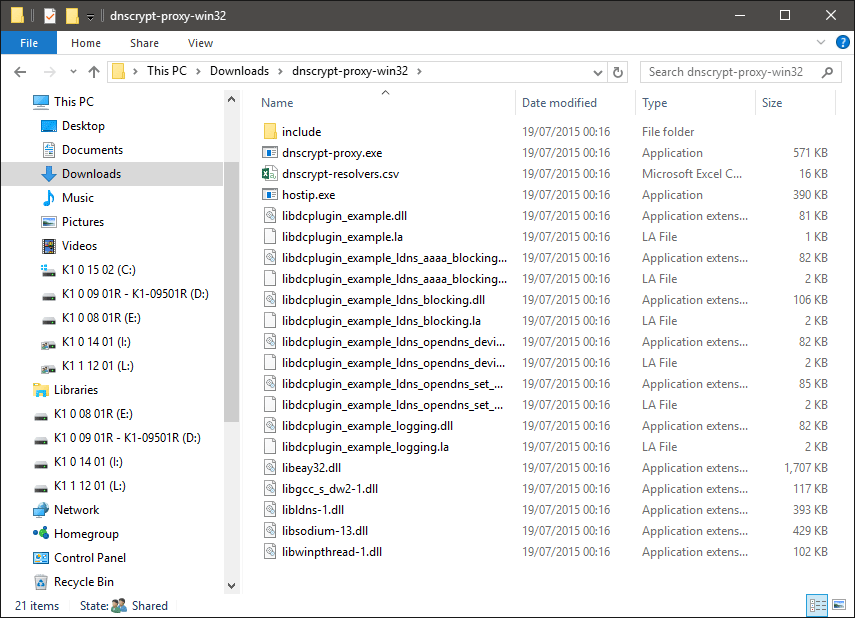This screenshot has width=855, height=618.
Task: Click the Up one level arrow icon
Action: click(x=94, y=72)
